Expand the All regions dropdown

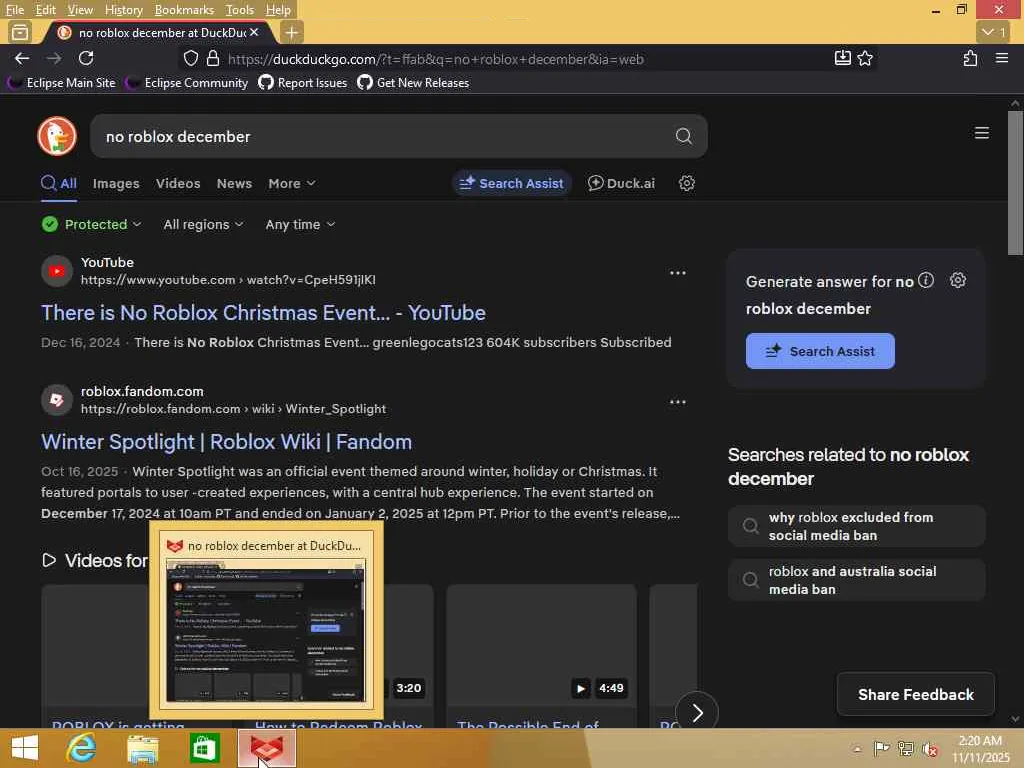203,224
